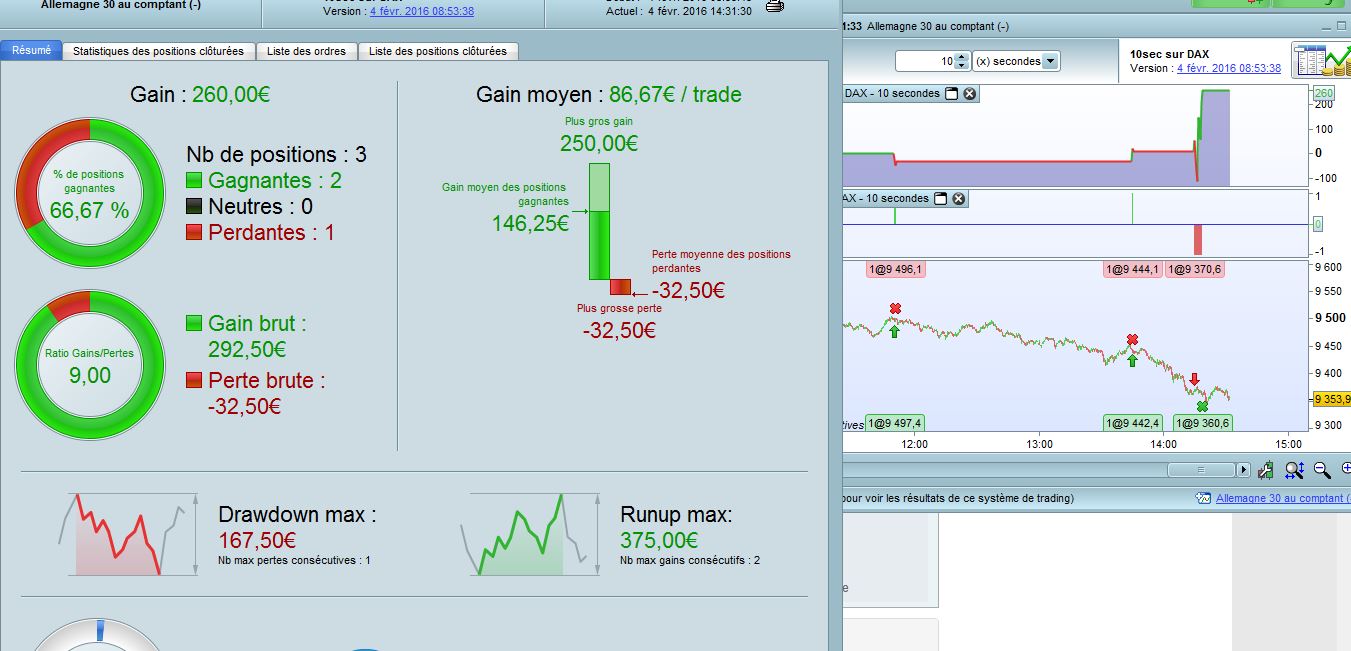Select the 1@9 496,1 exit label
The height and width of the screenshot is (651, 1351).
[x=896, y=269]
